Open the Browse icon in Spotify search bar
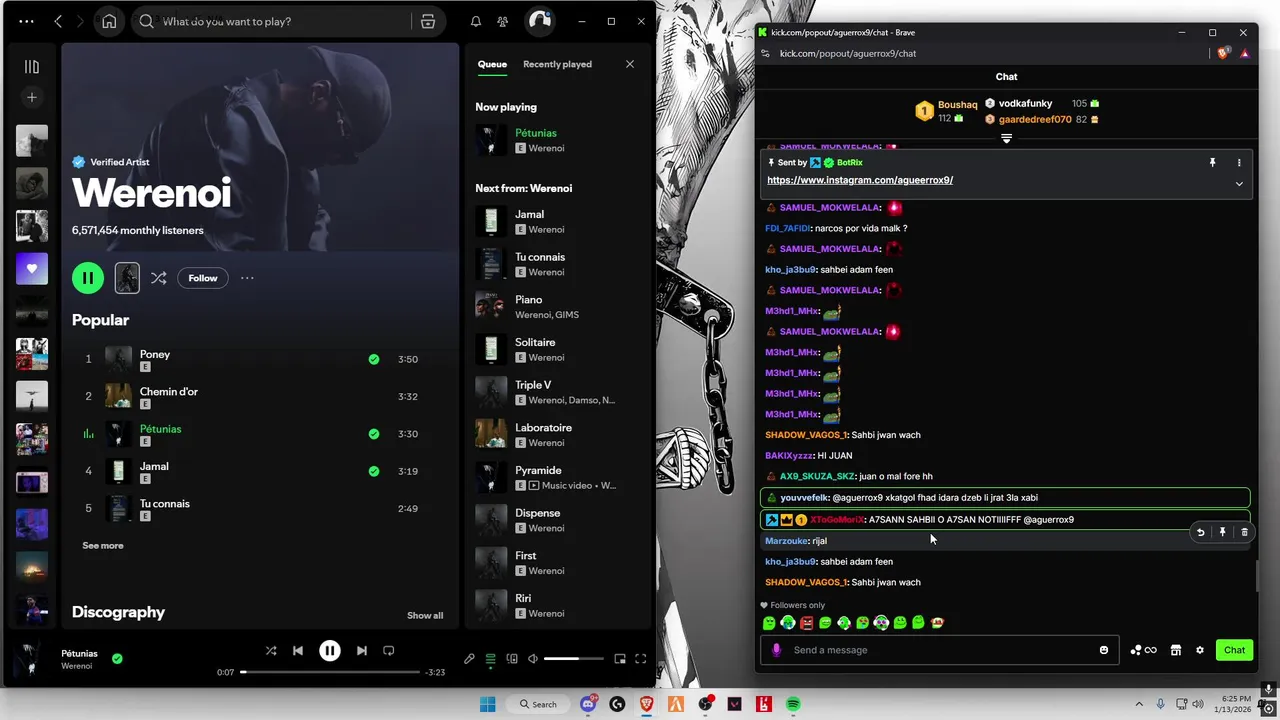The width and height of the screenshot is (1280, 720). coord(428,21)
